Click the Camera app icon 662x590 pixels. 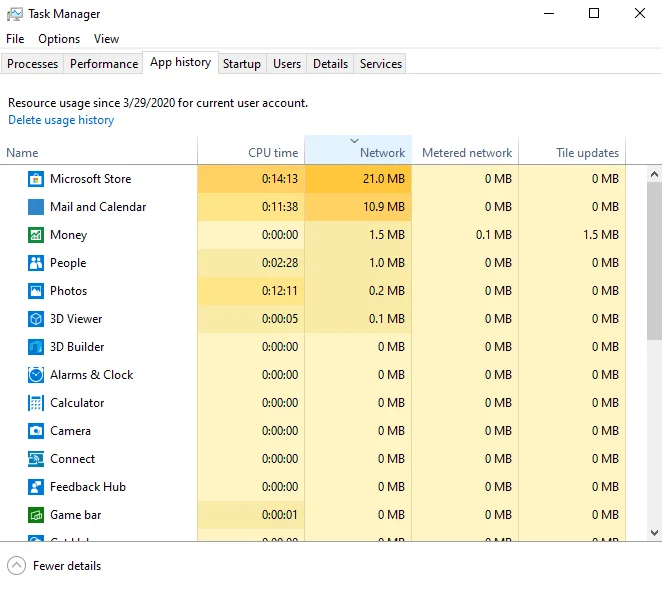[x=36, y=431]
